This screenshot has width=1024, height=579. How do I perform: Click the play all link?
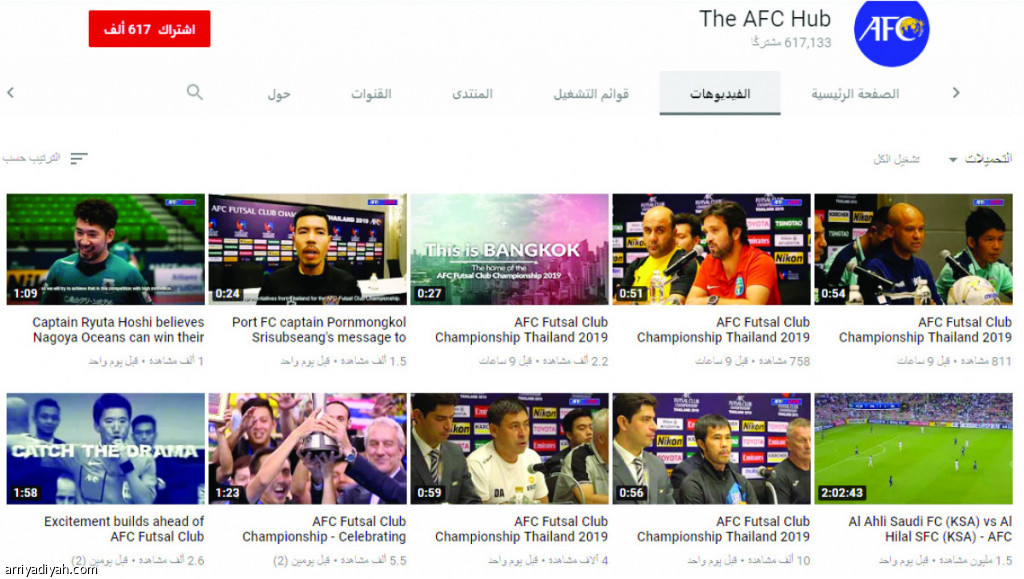[896, 159]
